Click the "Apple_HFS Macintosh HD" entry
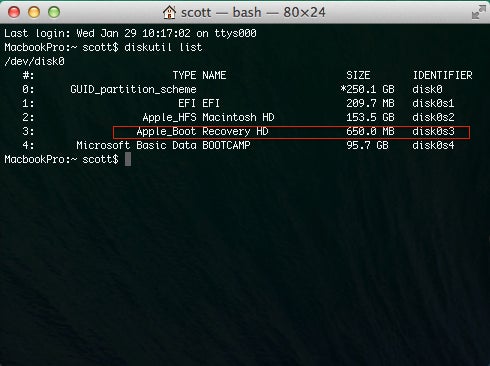490x366 pixels. [208, 117]
